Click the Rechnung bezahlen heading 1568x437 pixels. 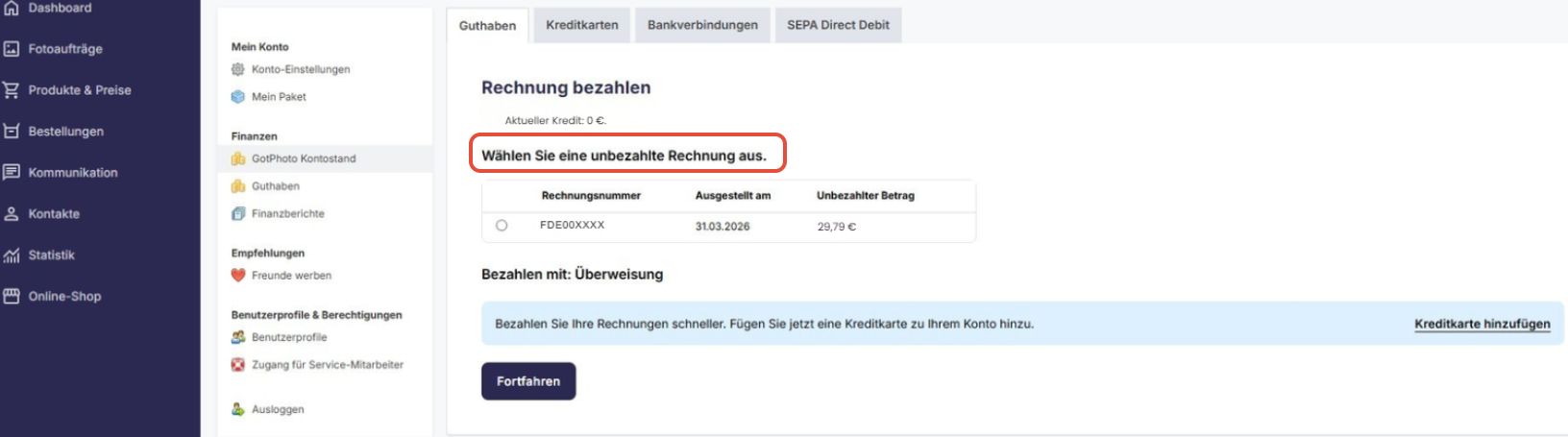tap(566, 87)
